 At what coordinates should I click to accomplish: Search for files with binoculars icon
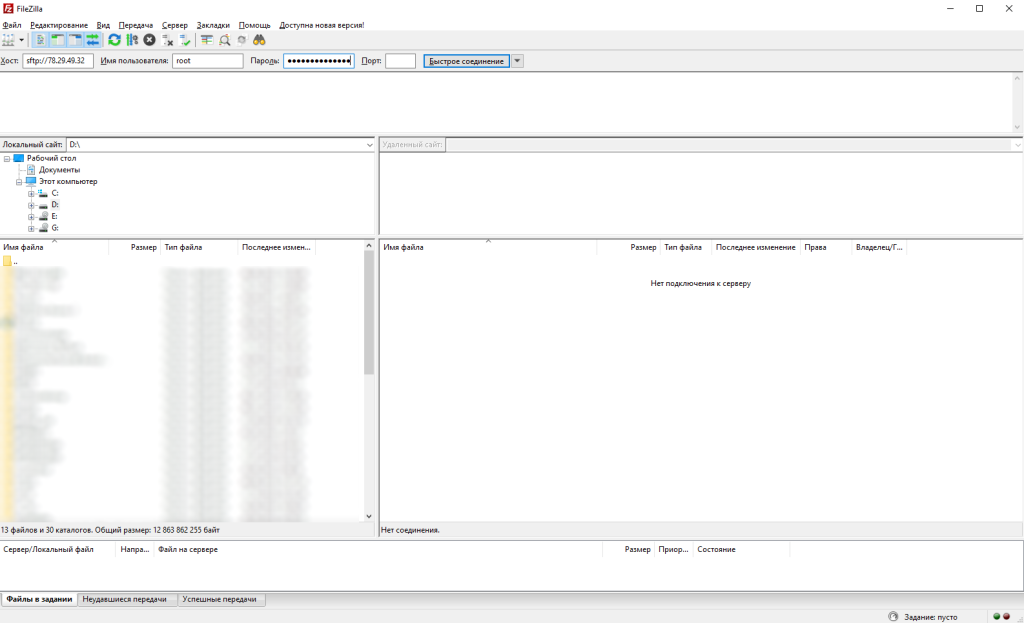click(259, 40)
